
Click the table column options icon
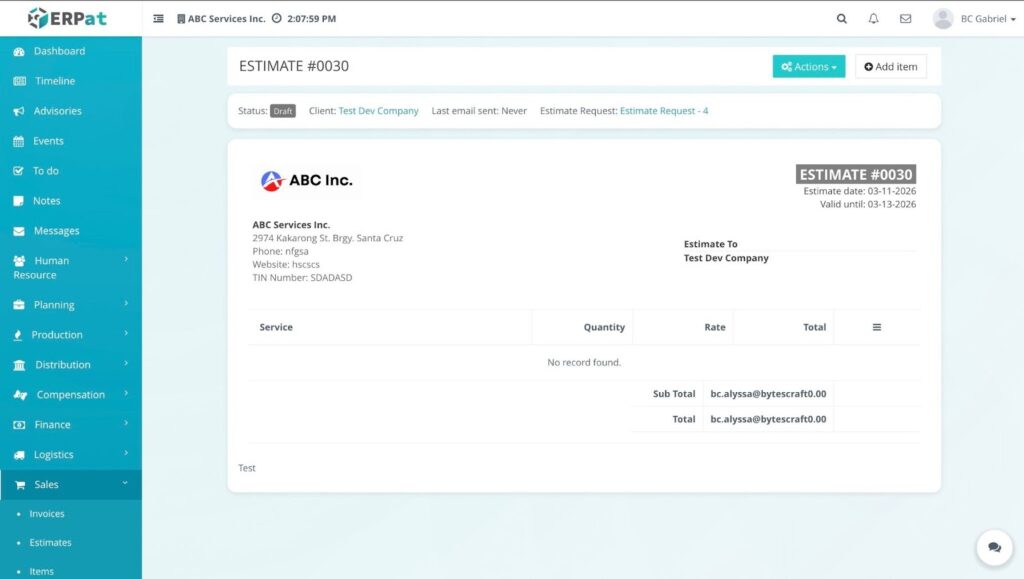click(x=876, y=327)
